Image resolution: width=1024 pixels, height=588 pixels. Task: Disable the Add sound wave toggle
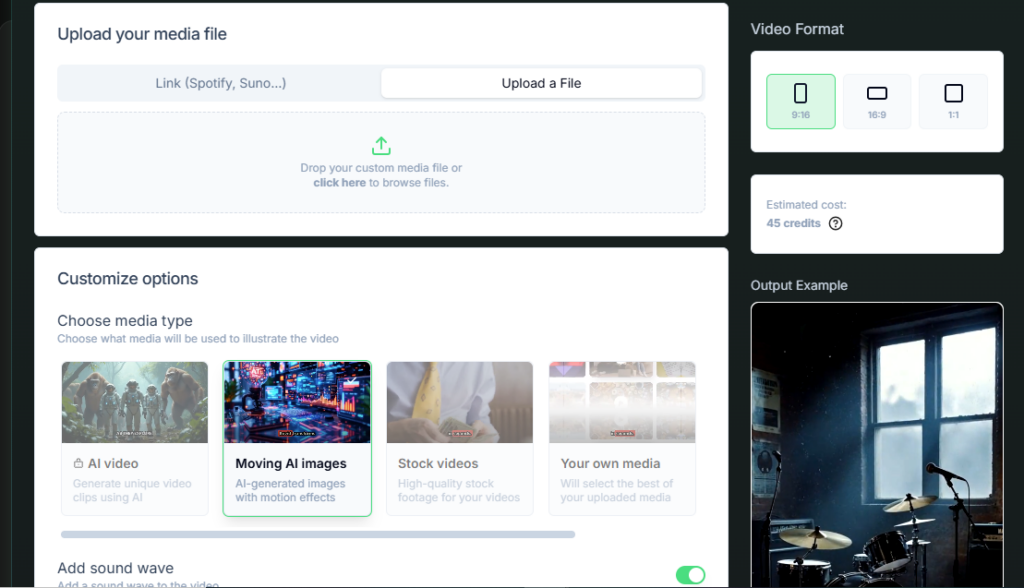(x=691, y=575)
